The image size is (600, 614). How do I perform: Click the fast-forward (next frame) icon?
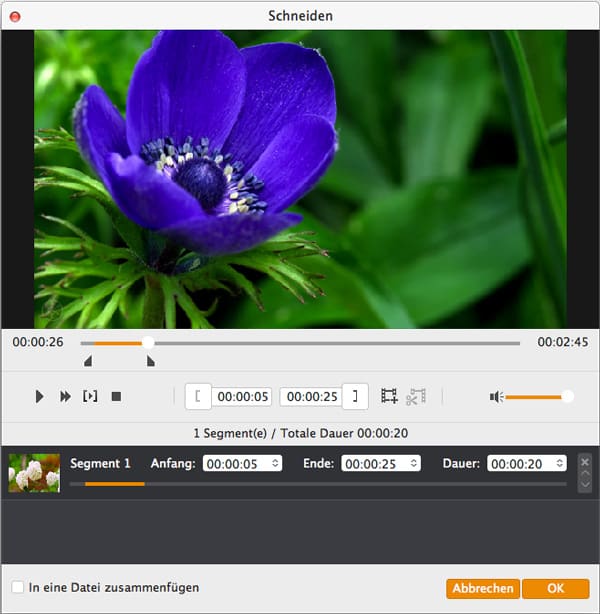tap(65, 397)
